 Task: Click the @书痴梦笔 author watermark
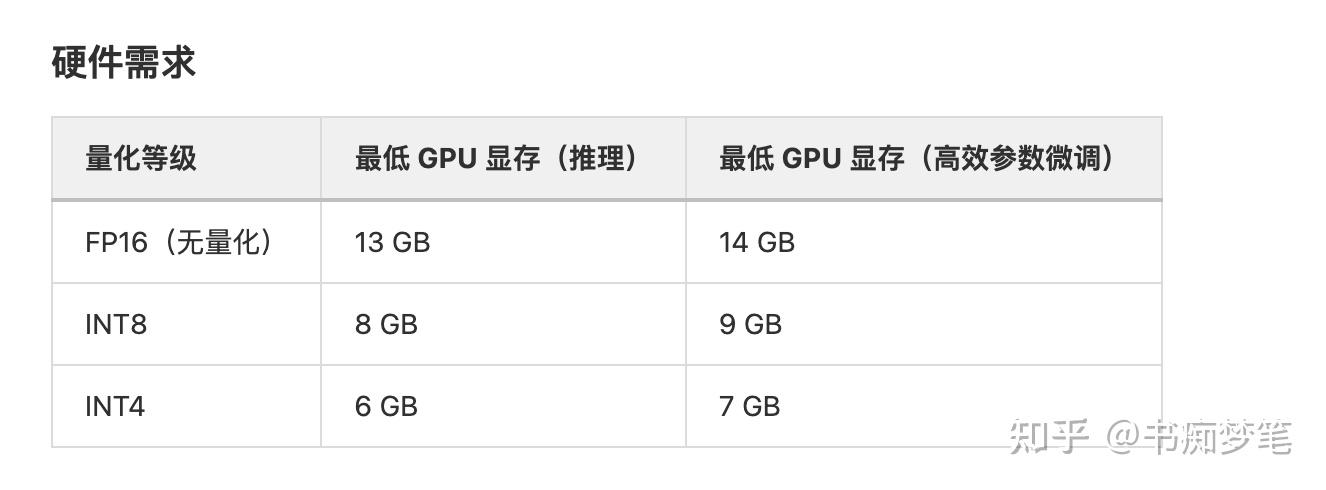(1199, 437)
